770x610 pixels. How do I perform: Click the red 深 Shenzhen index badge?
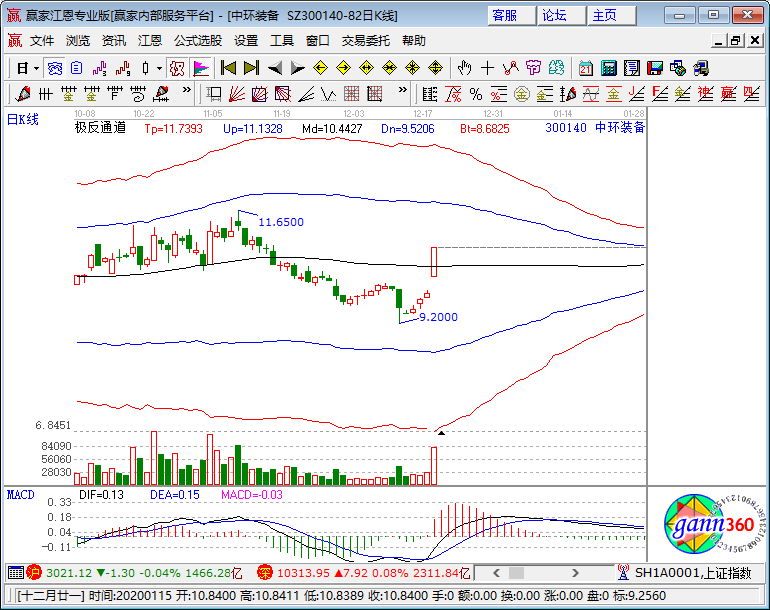tap(265, 572)
